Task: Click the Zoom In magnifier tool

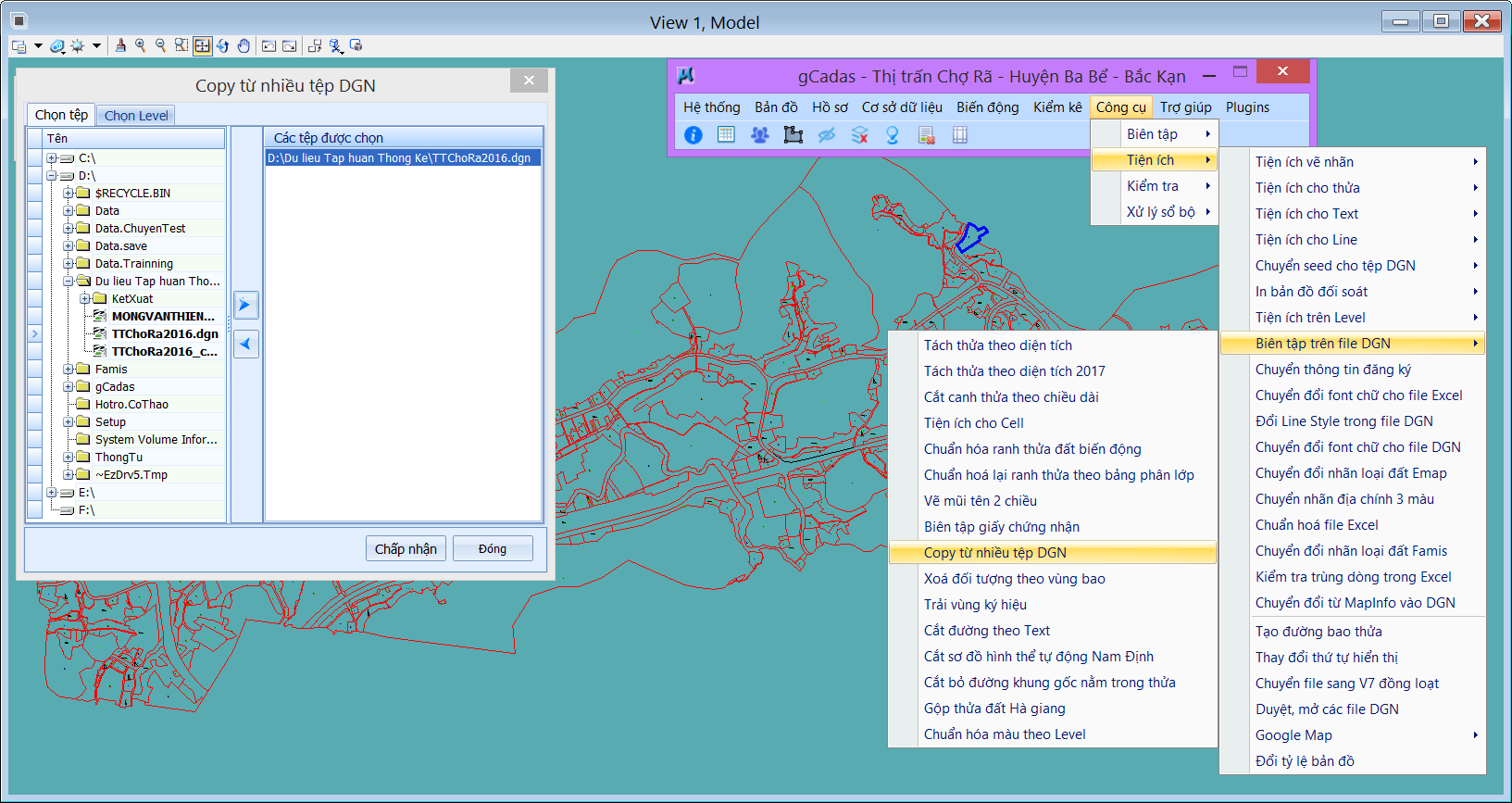Action: 140,45
